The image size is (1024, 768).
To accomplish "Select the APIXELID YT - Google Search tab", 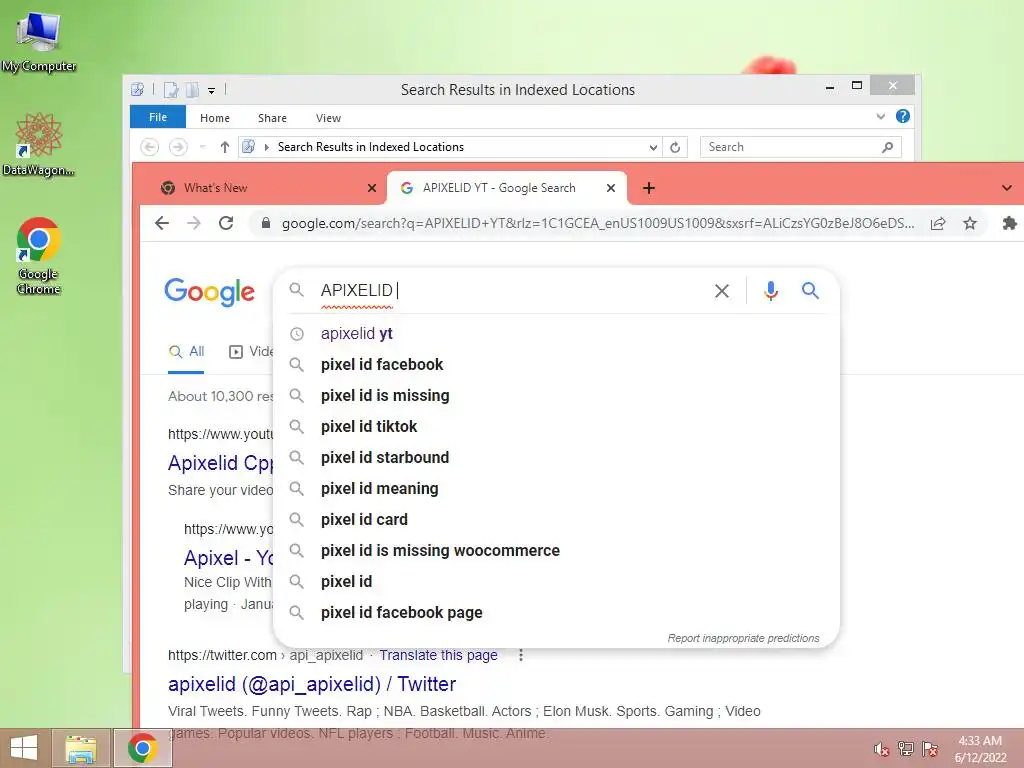I will pos(499,188).
